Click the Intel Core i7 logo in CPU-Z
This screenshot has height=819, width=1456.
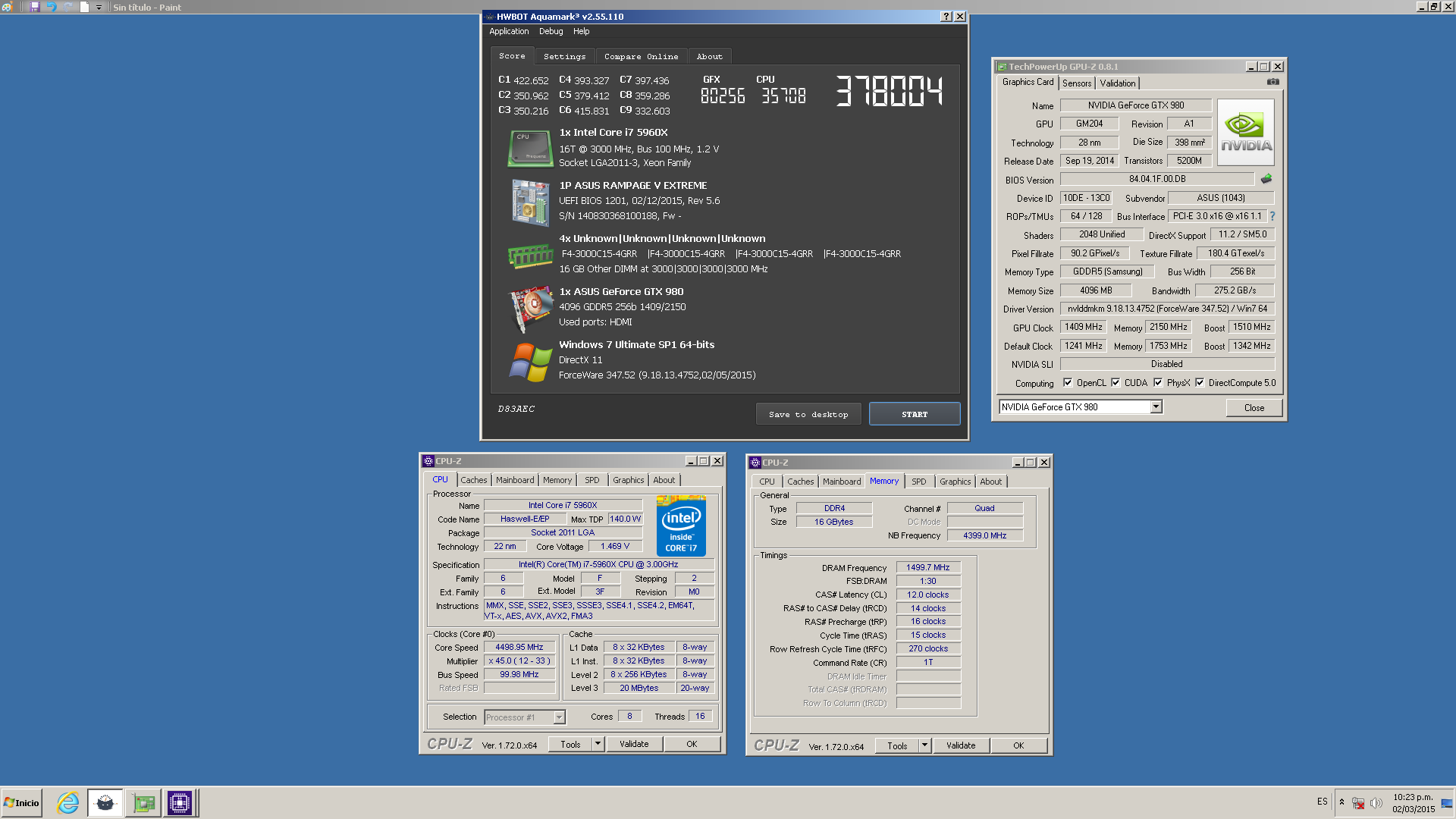pyautogui.click(x=681, y=526)
